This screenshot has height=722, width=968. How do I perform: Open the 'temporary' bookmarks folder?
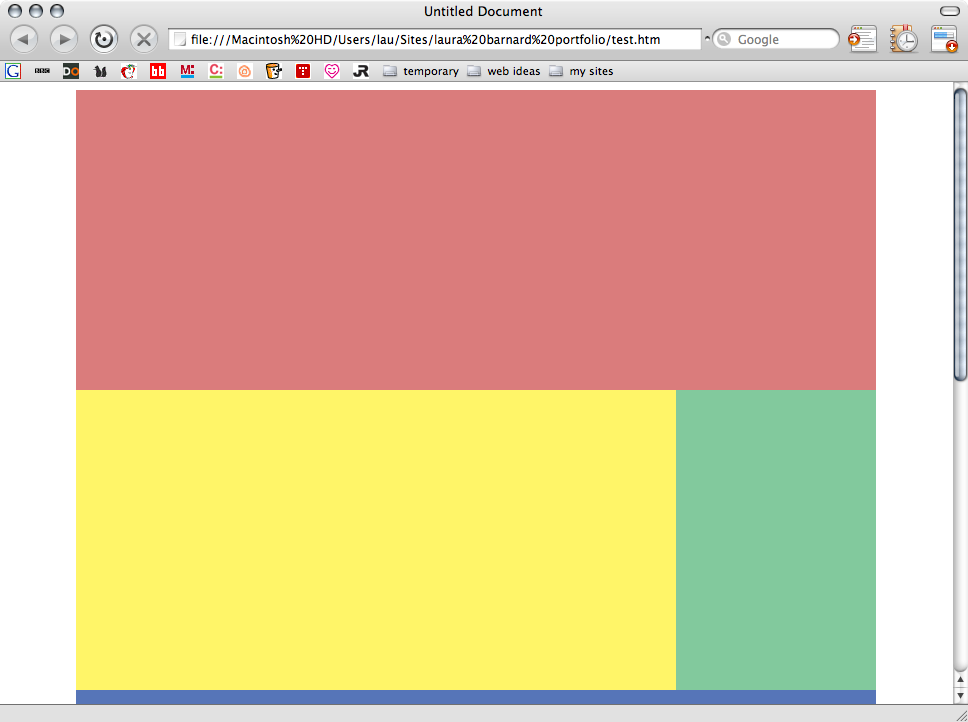421,72
